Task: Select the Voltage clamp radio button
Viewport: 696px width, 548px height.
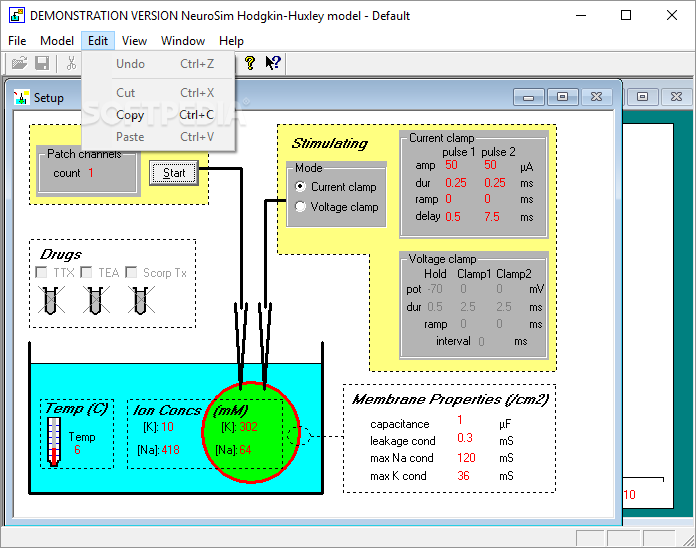Action: [301, 207]
